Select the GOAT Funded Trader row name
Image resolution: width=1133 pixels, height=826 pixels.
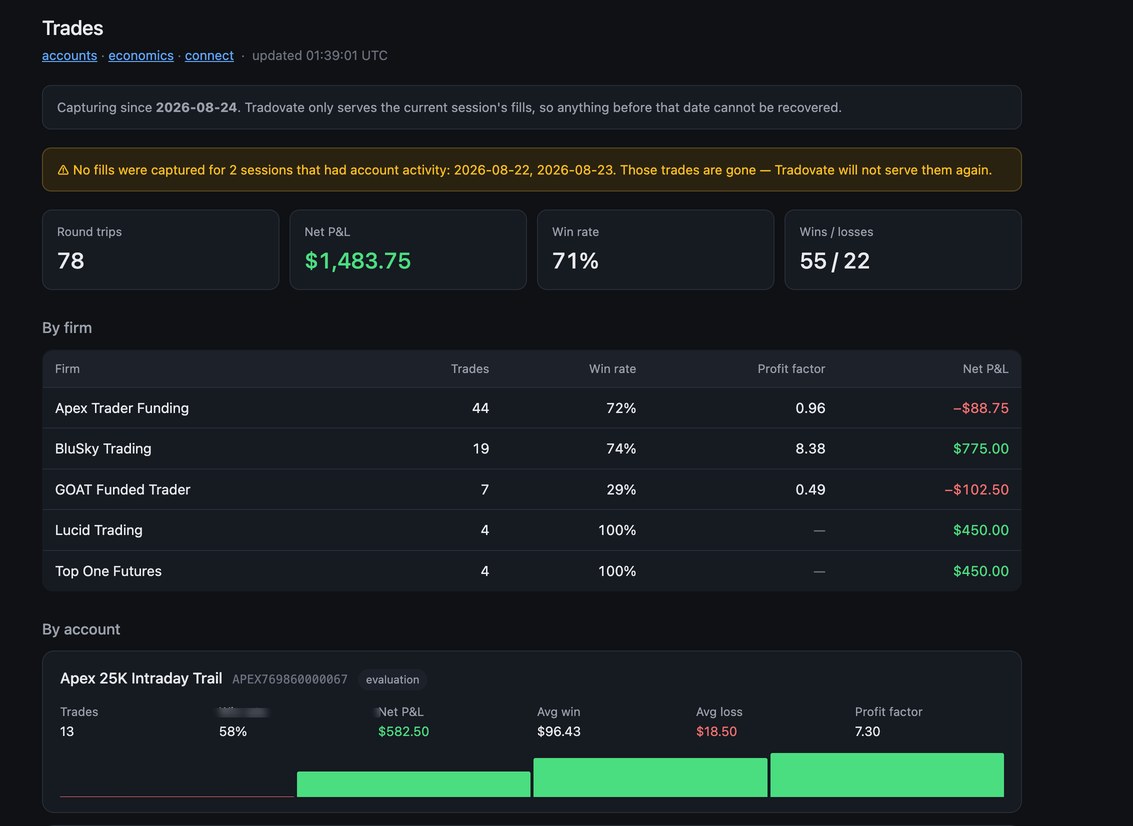click(123, 489)
